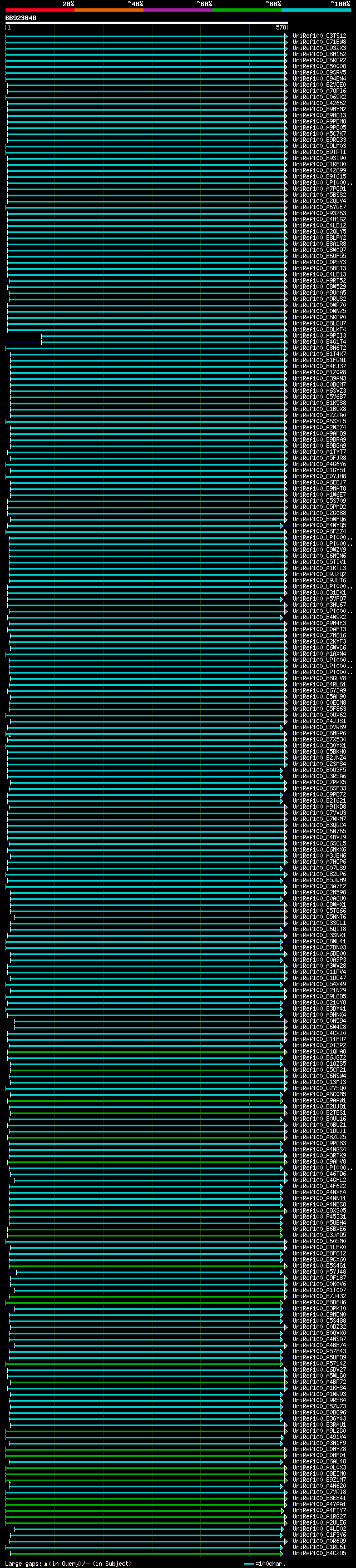
Task: Select hit UniRef100_Q11PV4
Action: 319,972
